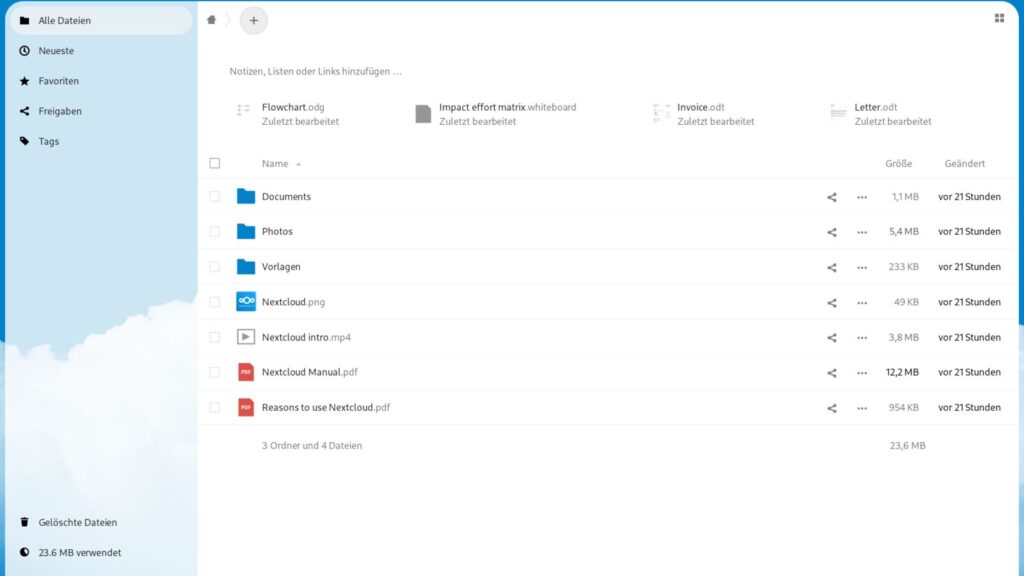Select checkbox for Nextcloud.png
Screen dimensions: 1024x576
point(215,302)
